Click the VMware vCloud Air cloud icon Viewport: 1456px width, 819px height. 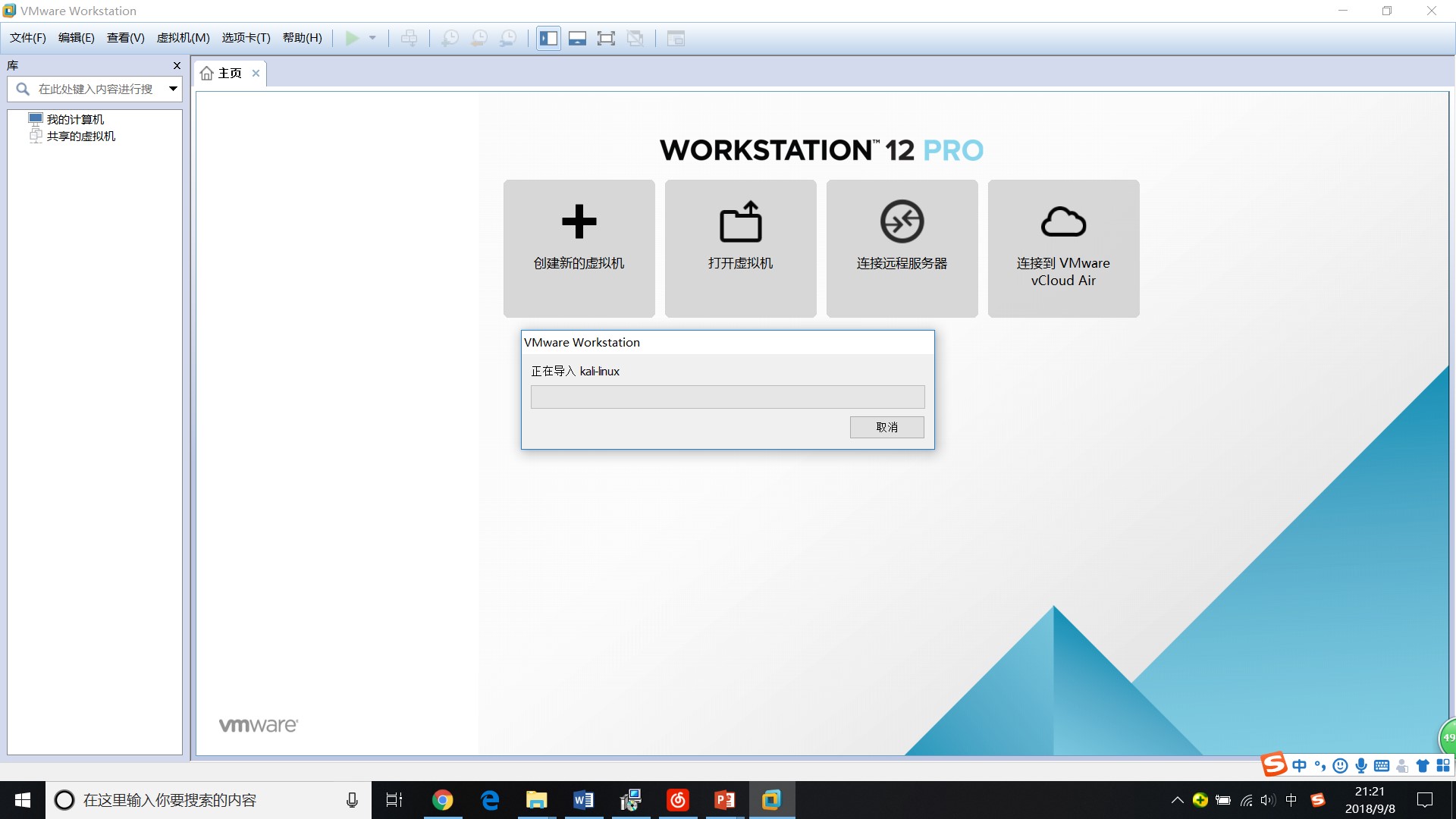point(1063,222)
